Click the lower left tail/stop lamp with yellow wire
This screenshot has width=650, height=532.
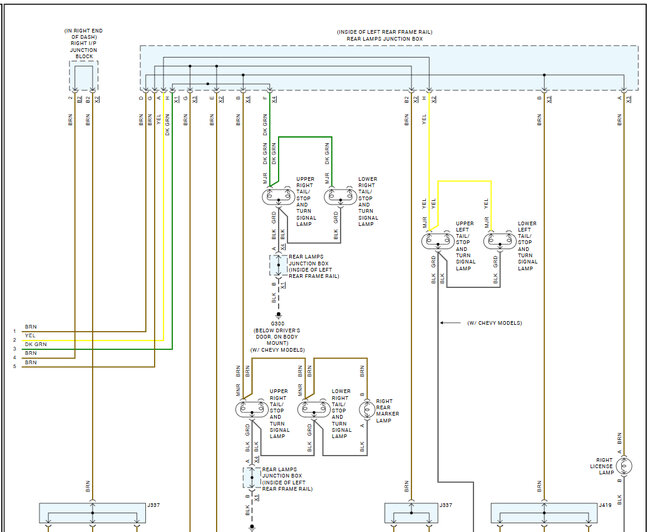[x=500, y=240]
